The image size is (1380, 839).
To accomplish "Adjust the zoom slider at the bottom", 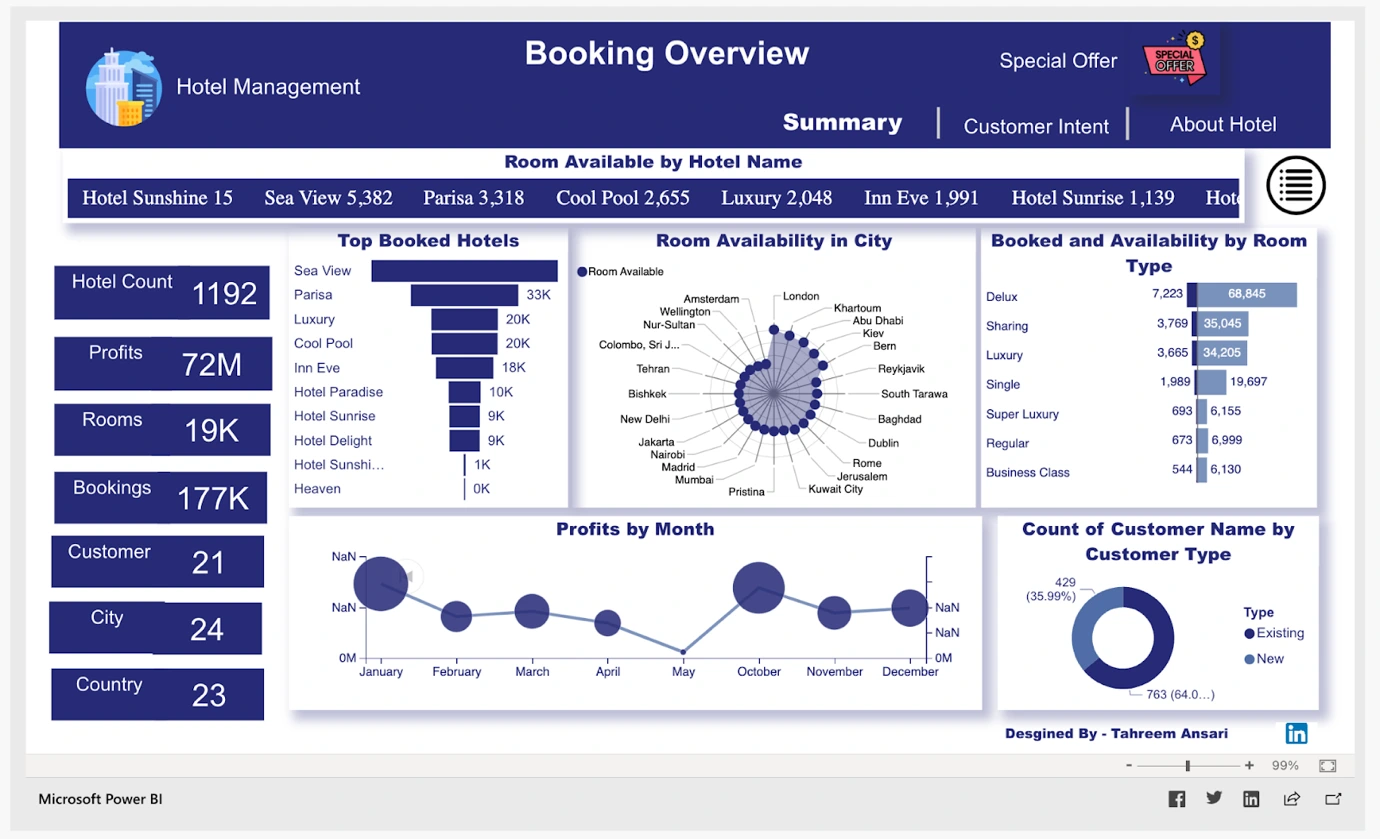I will (x=1188, y=765).
